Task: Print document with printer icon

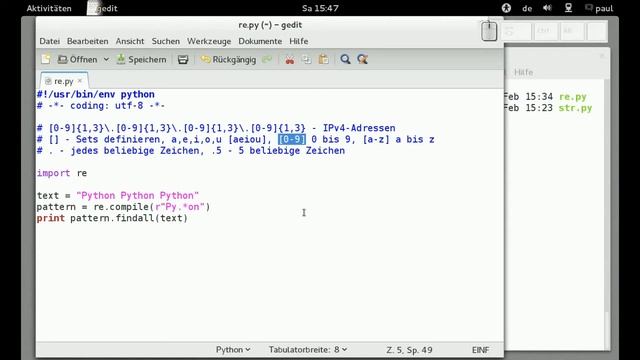Action: 183,60
